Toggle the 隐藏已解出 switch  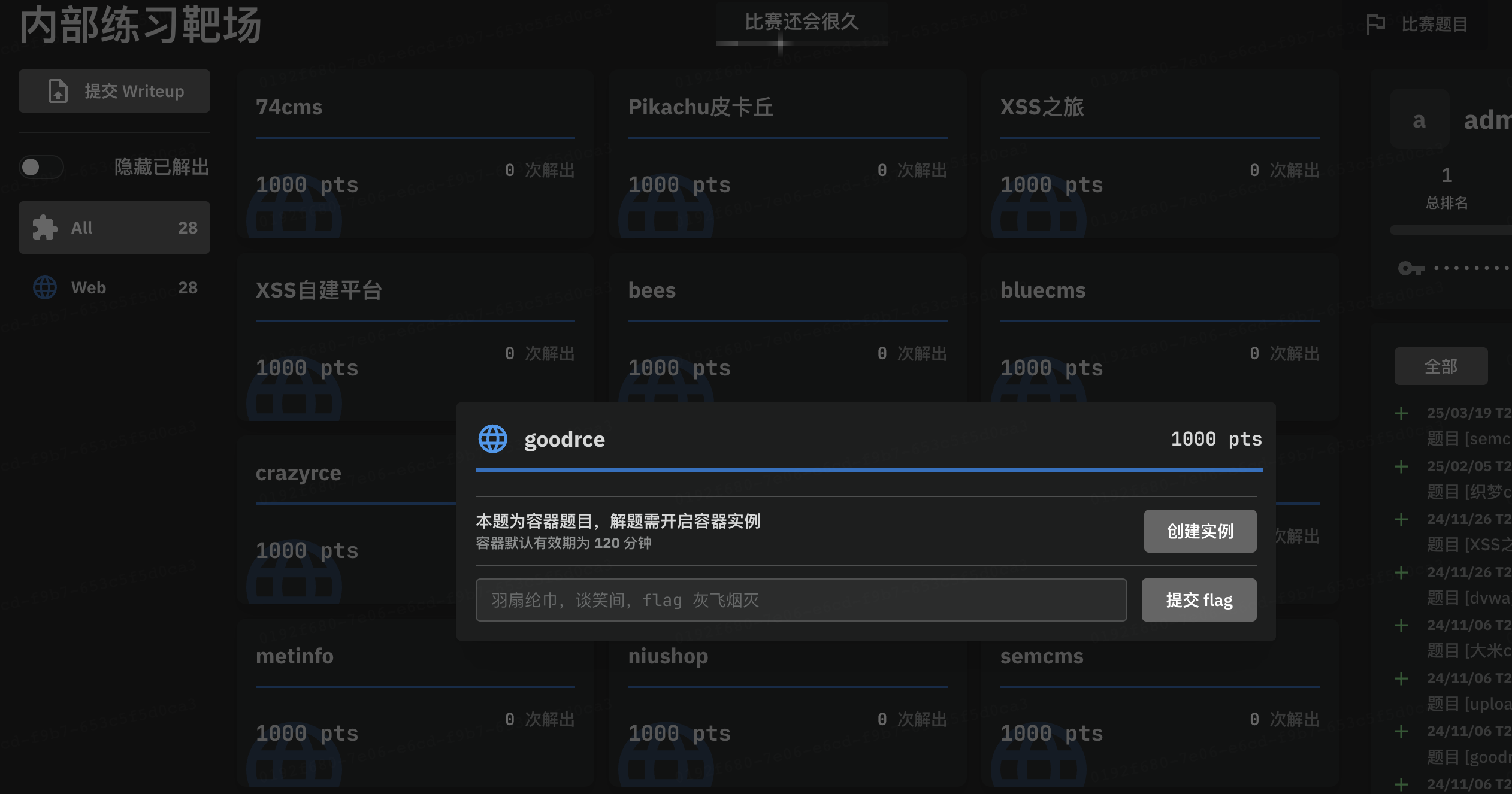pyautogui.click(x=41, y=167)
